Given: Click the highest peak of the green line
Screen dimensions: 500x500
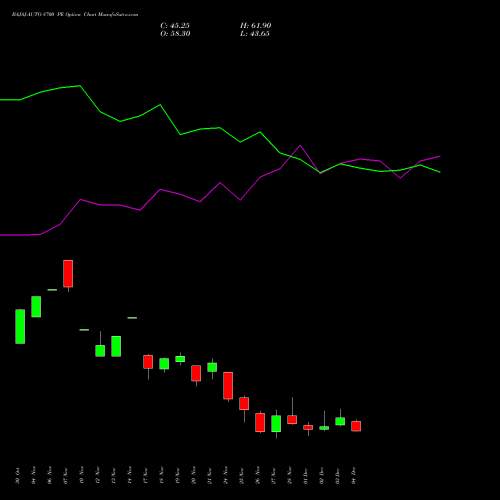Looking at the screenshot, I should (x=80, y=86).
